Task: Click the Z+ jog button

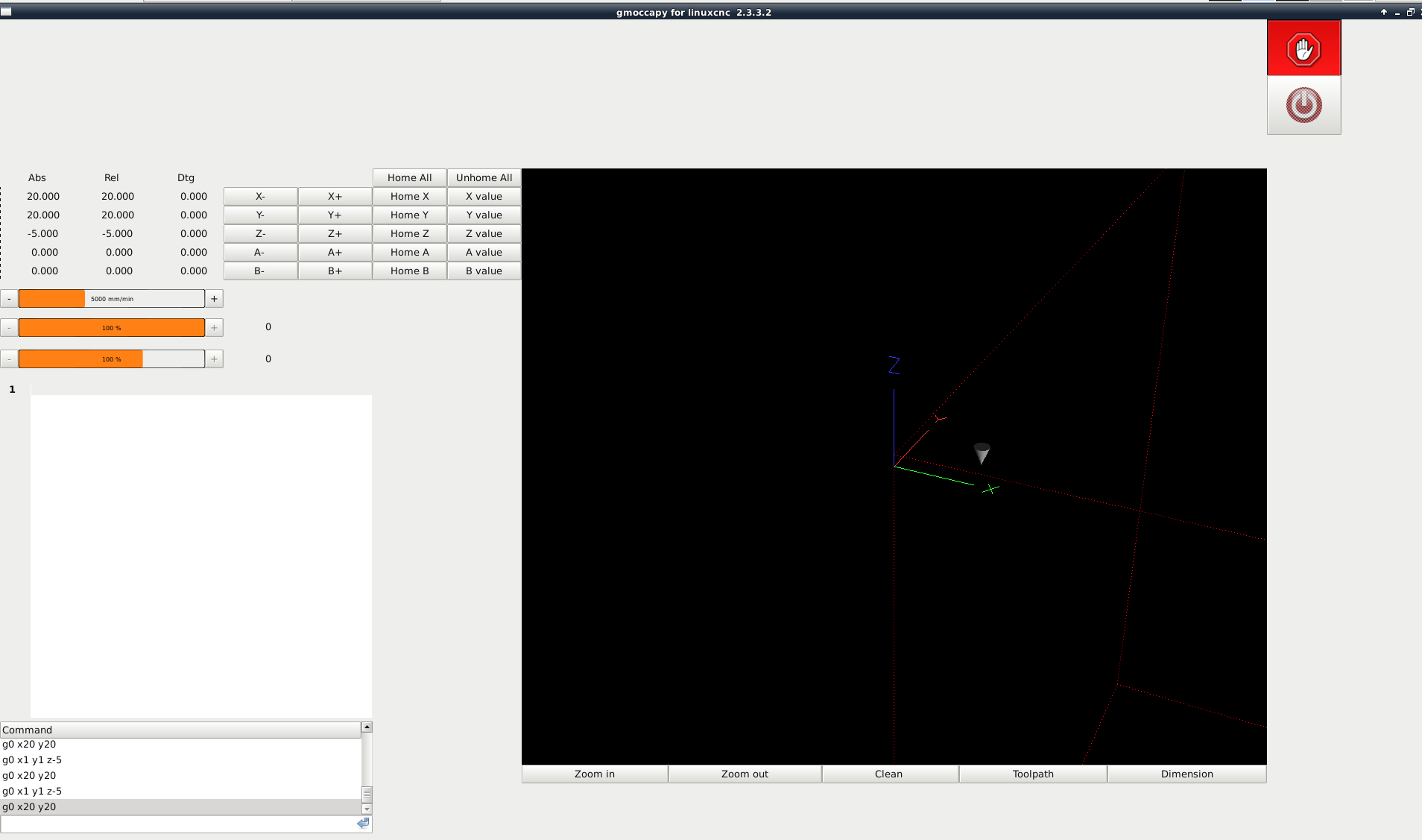Action: point(335,233)
